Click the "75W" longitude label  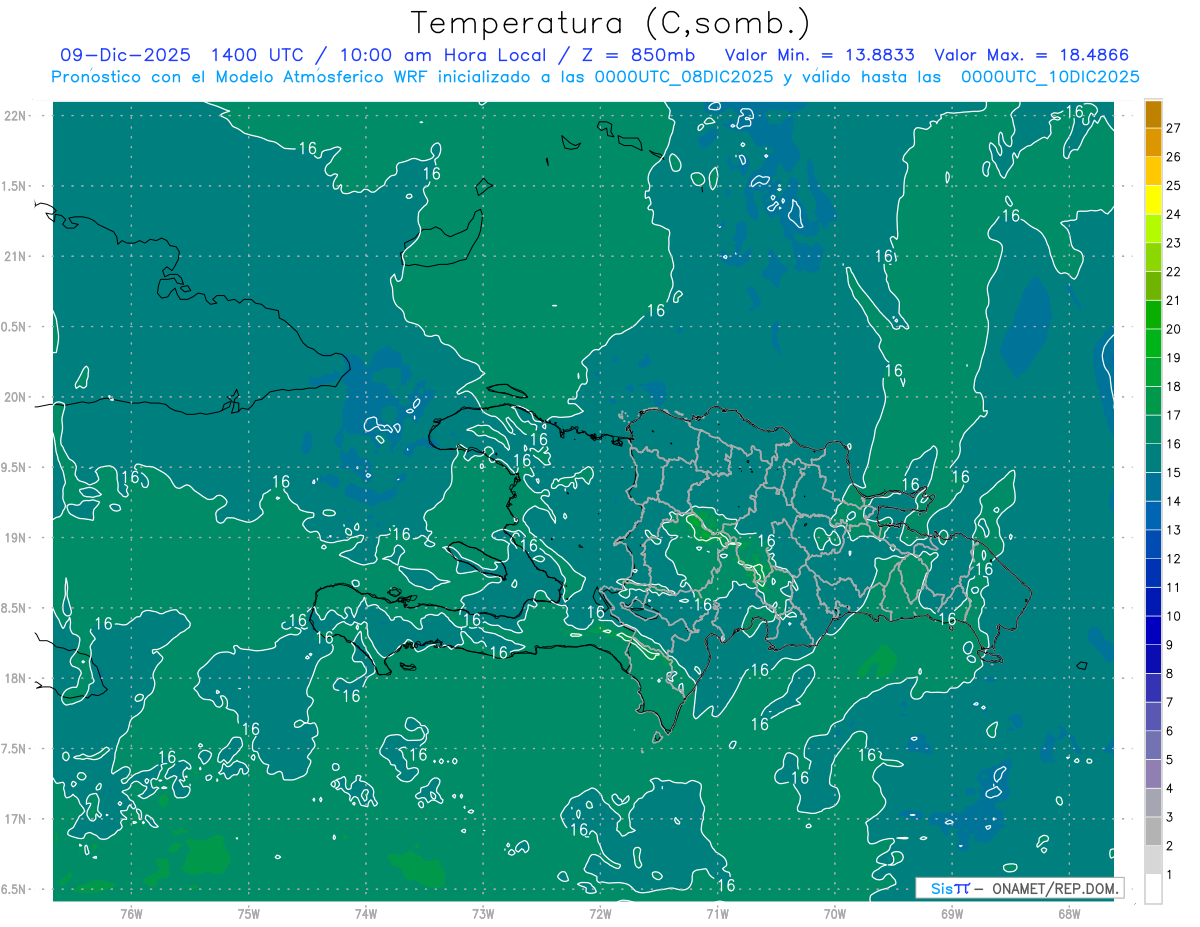(x=249, y=914)
